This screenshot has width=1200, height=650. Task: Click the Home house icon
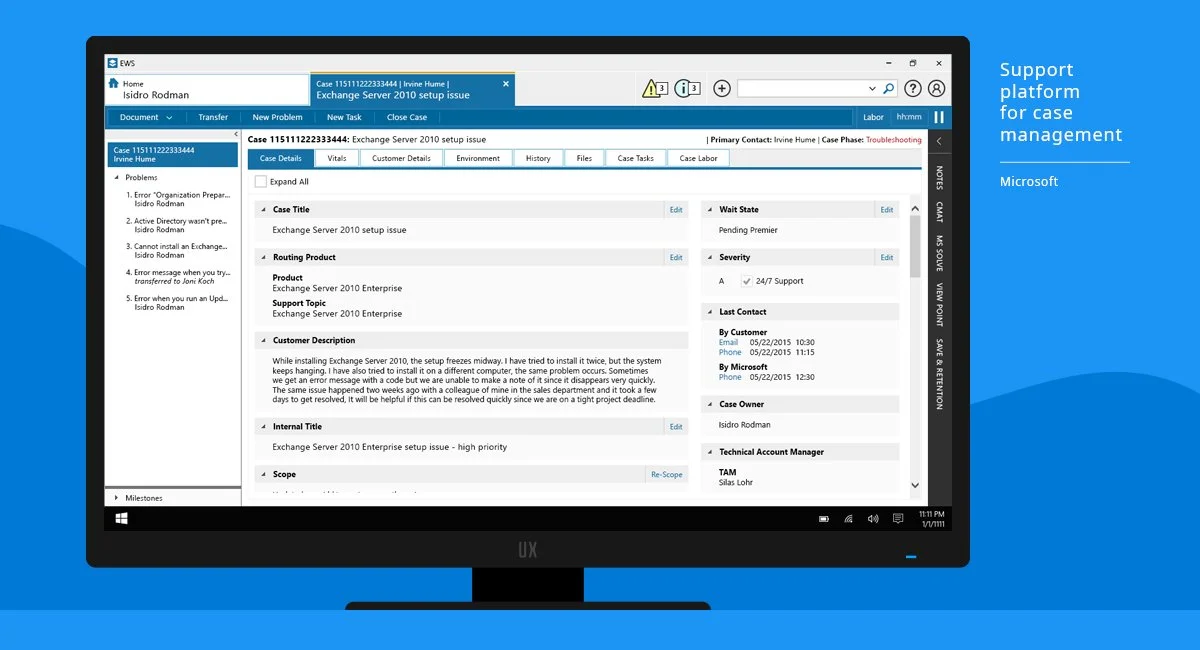pos(114,84)
